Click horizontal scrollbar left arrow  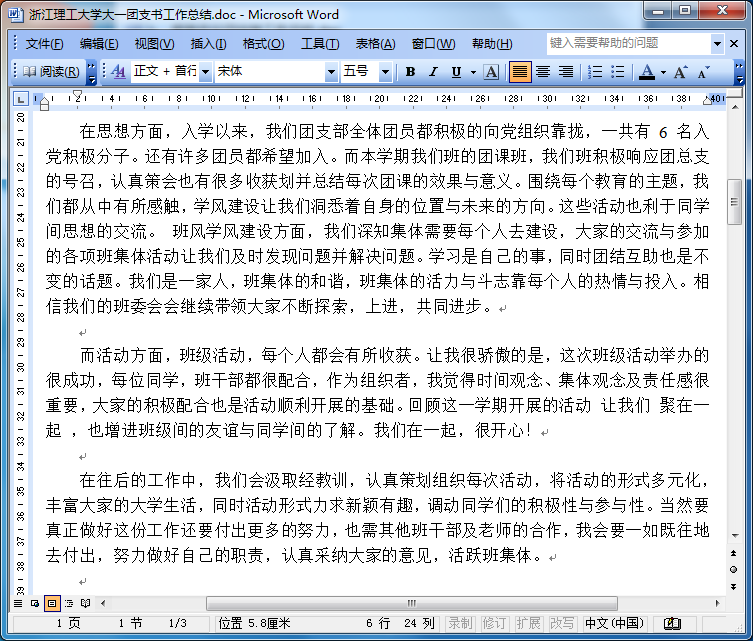pos(103,604)
